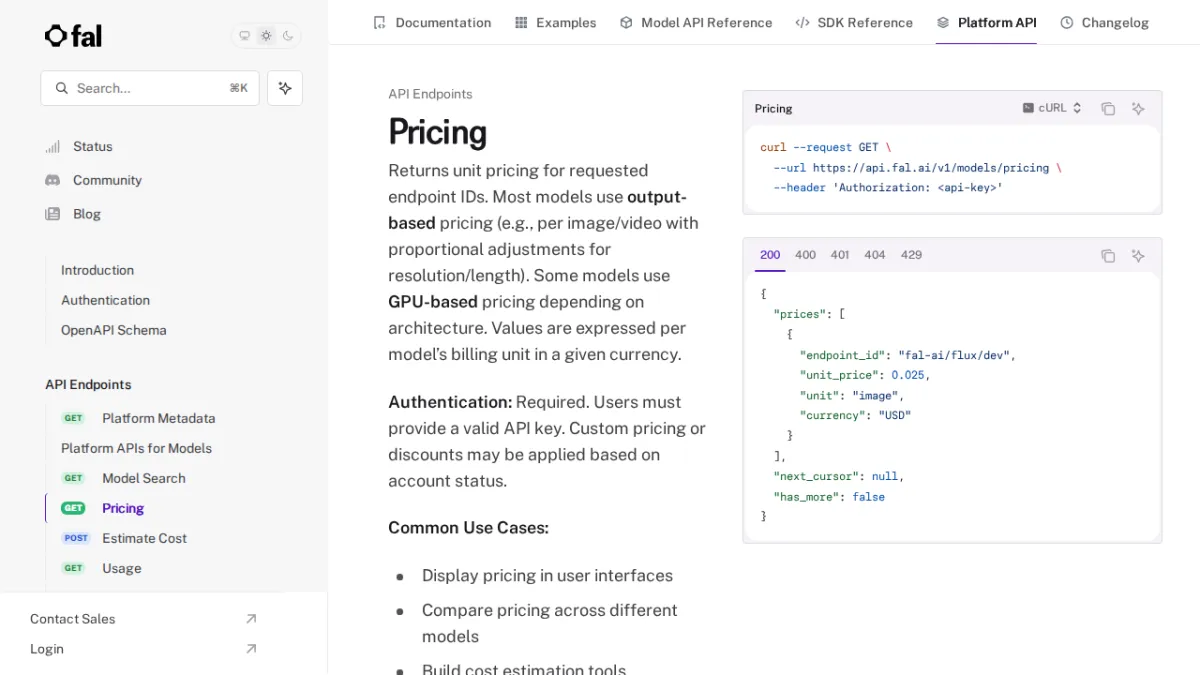Viewport: 1200px width, 675px height.
Task: Copy the Pricing cURL request code
Action: click(x=1108, y=108)
